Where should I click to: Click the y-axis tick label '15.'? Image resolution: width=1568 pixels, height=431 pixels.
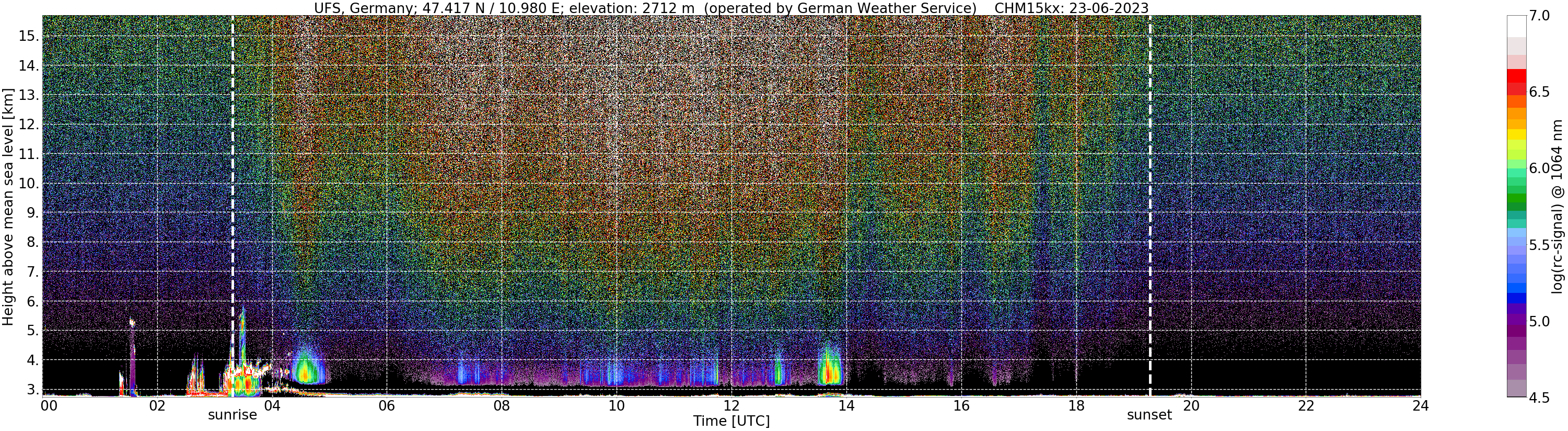pos(29,36)
